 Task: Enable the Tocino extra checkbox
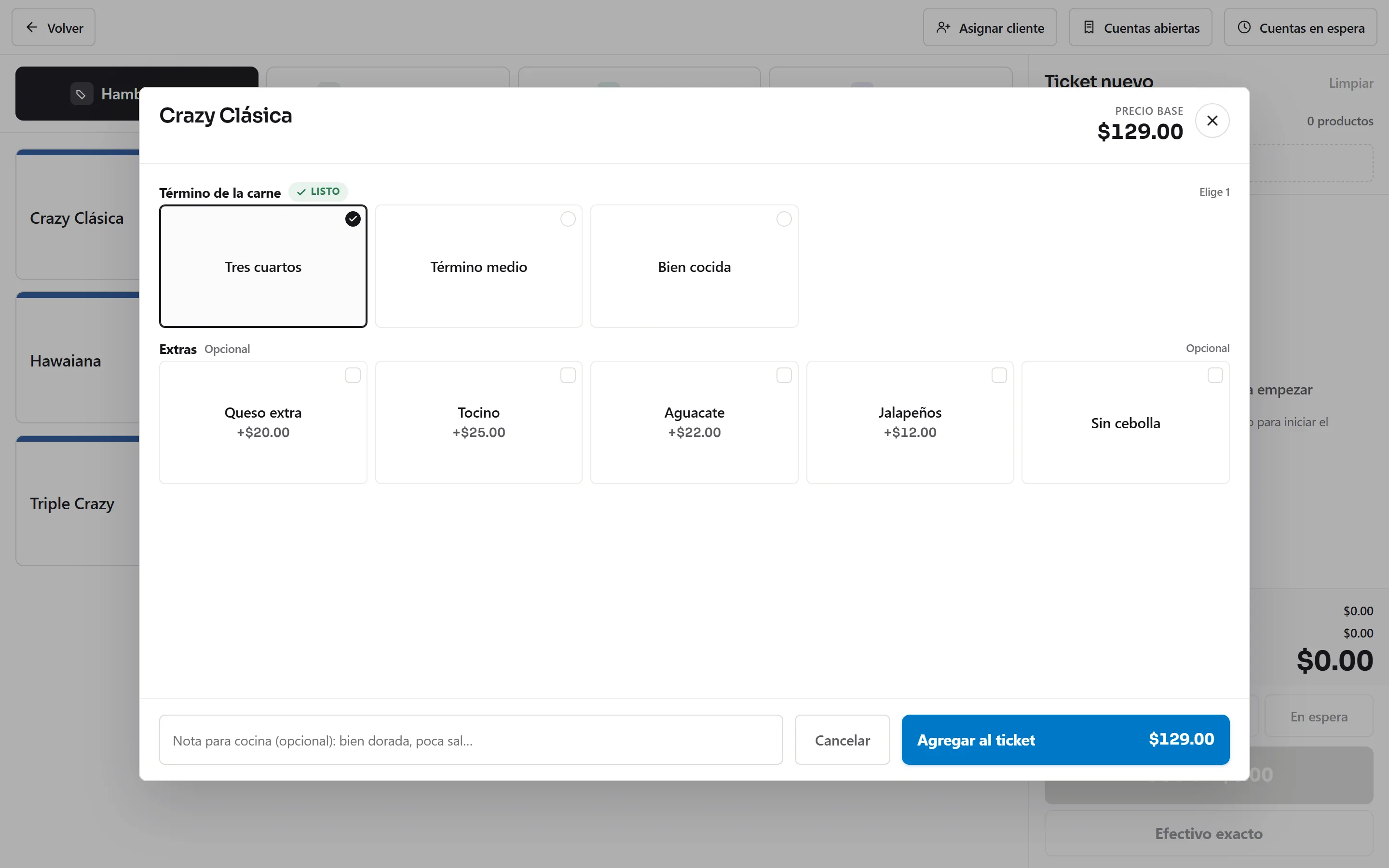tap(568, 376)
